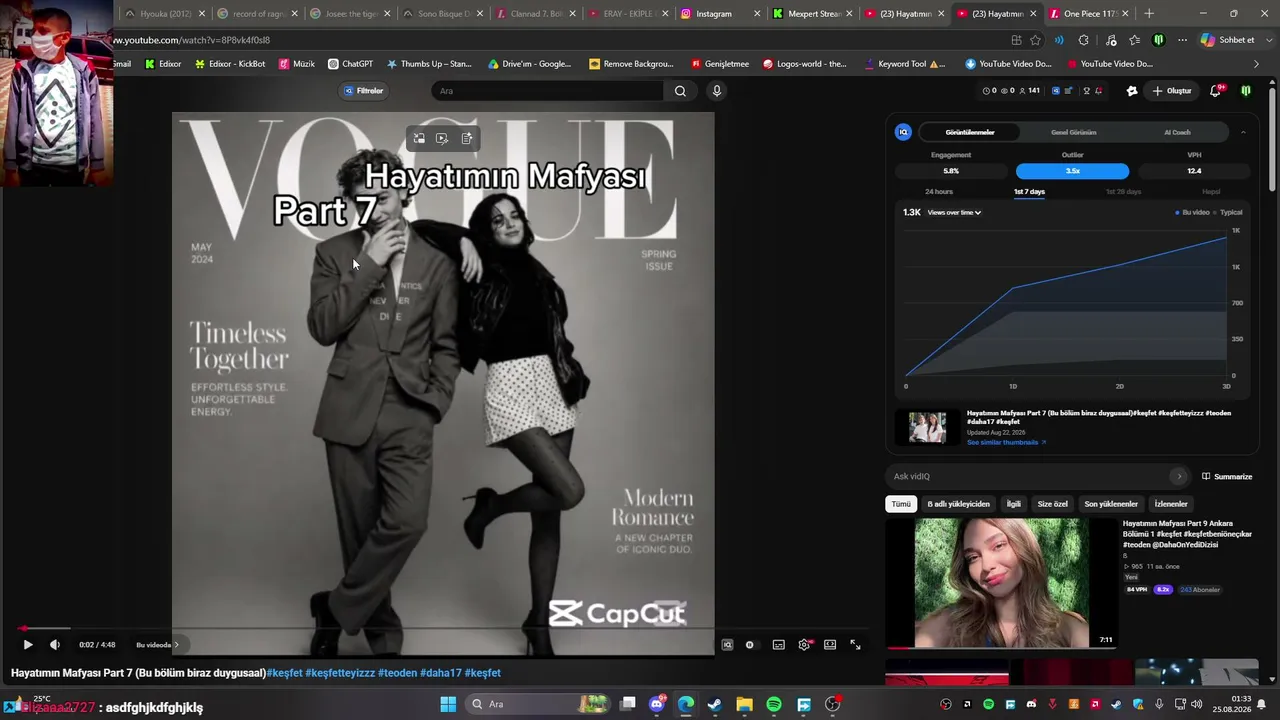Collapse the vidIQ stats panel chevron

[1243, 132]
